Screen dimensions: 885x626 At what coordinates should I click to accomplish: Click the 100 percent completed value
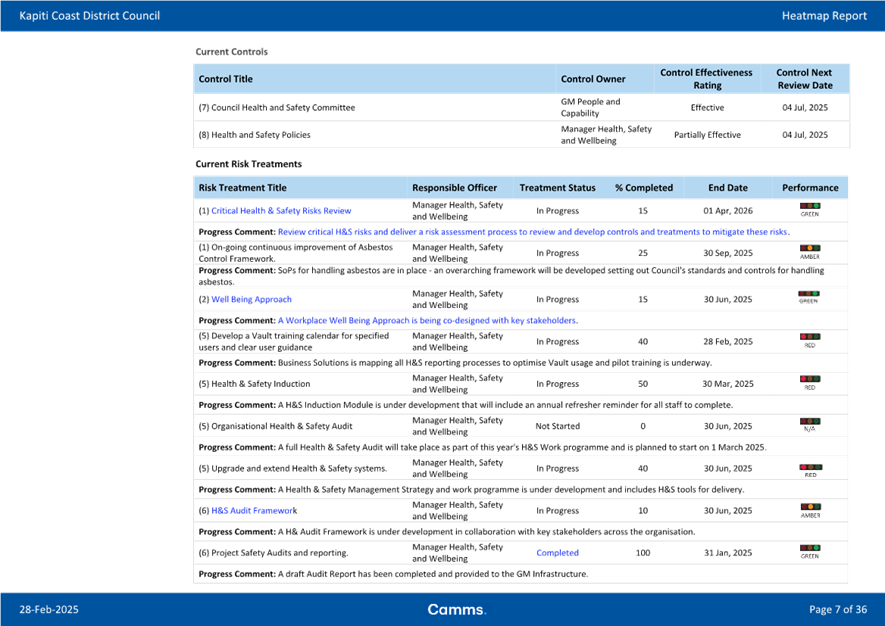point(643,553)
